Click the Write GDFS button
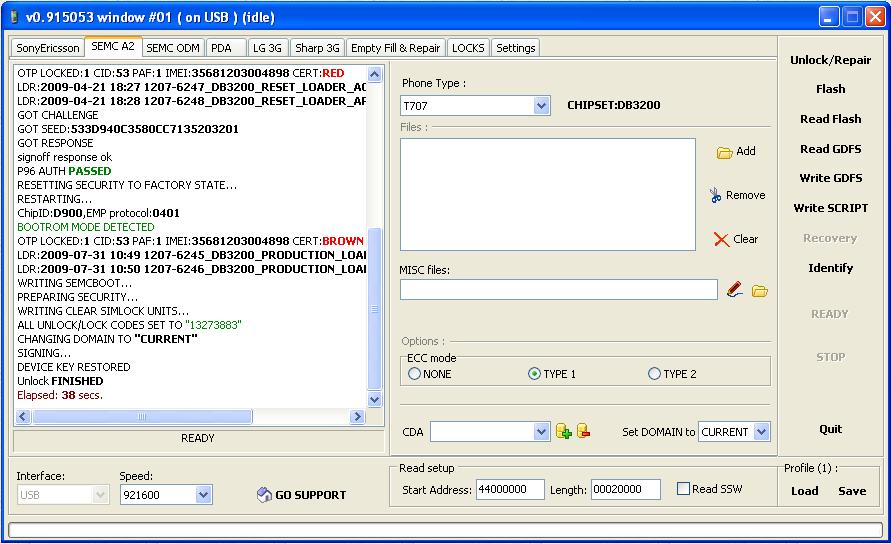 (830, 178)
